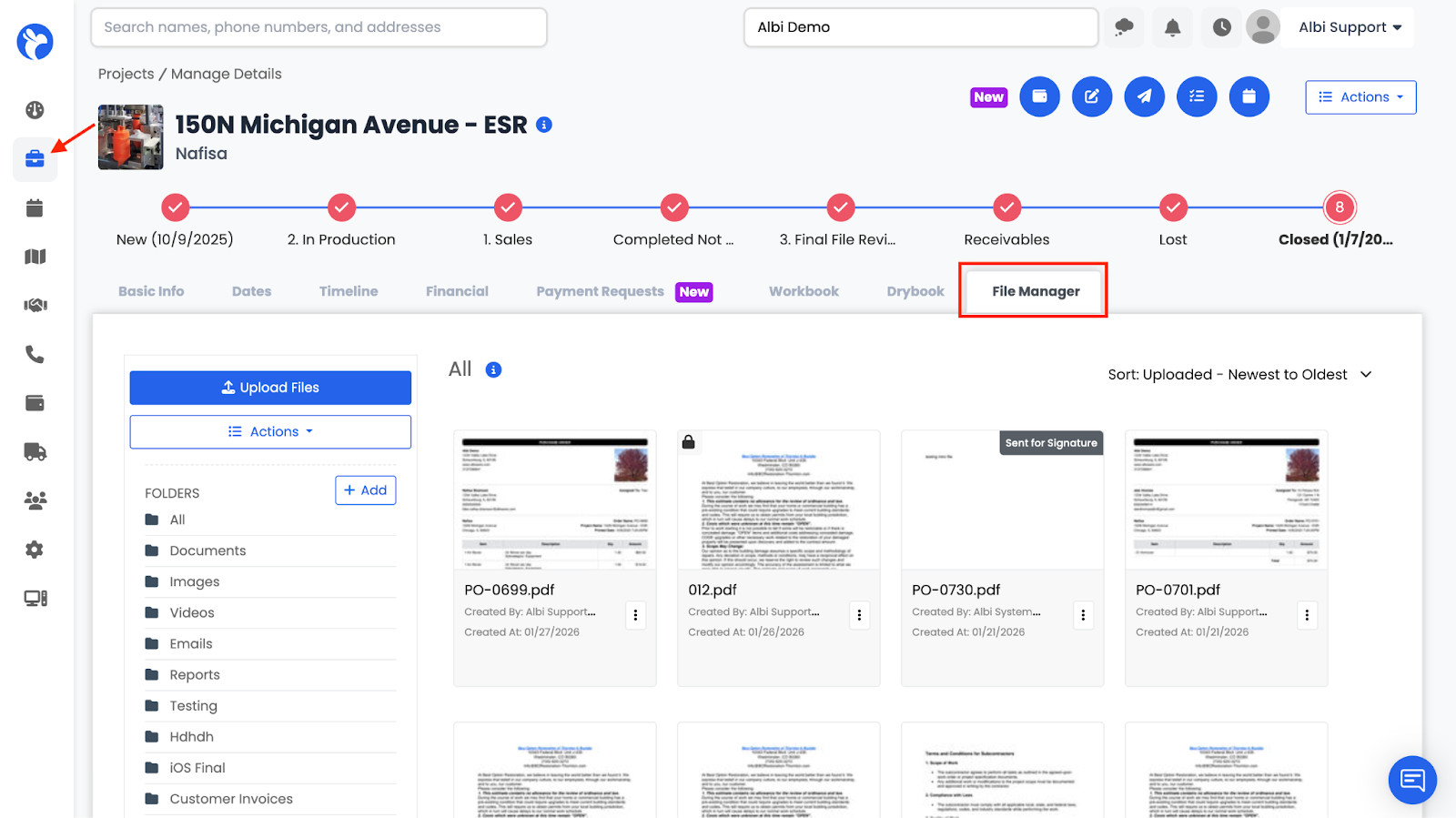This screenshot has width=1456, height=818.
Task: Click the Upload Files button
Action: 270,388
